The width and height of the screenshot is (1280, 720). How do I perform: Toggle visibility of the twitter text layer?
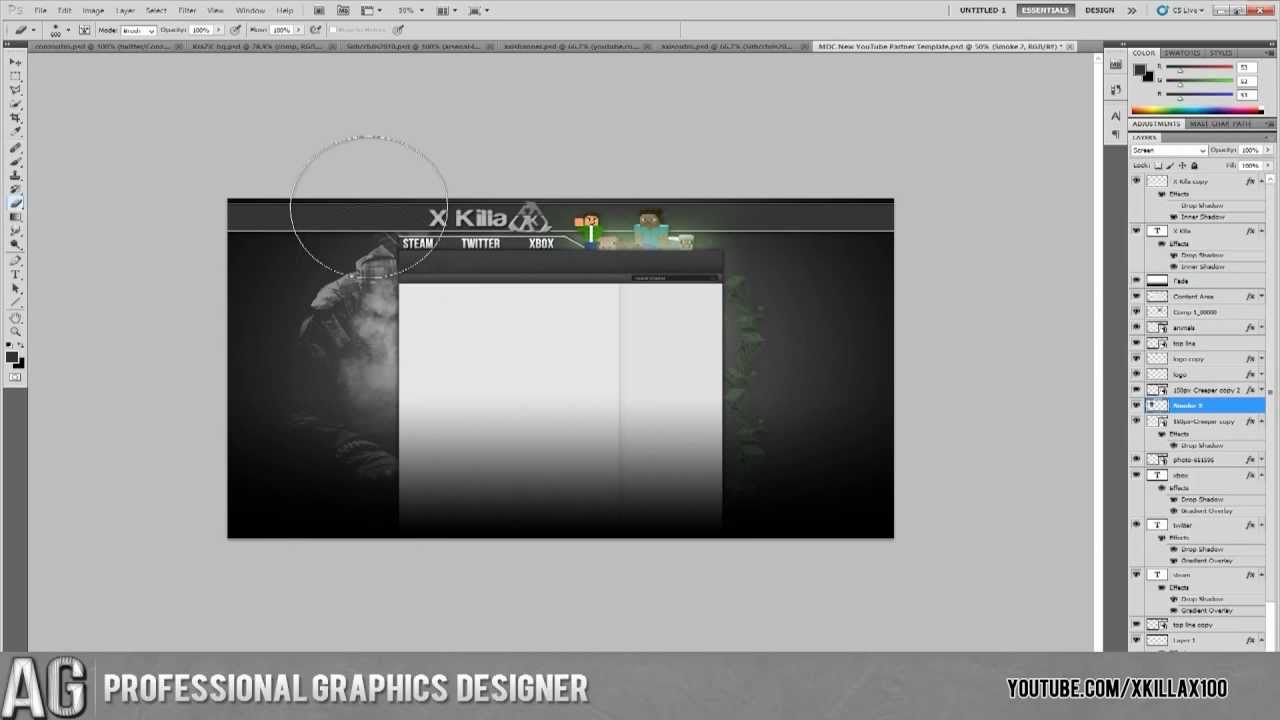[1136, 524]
